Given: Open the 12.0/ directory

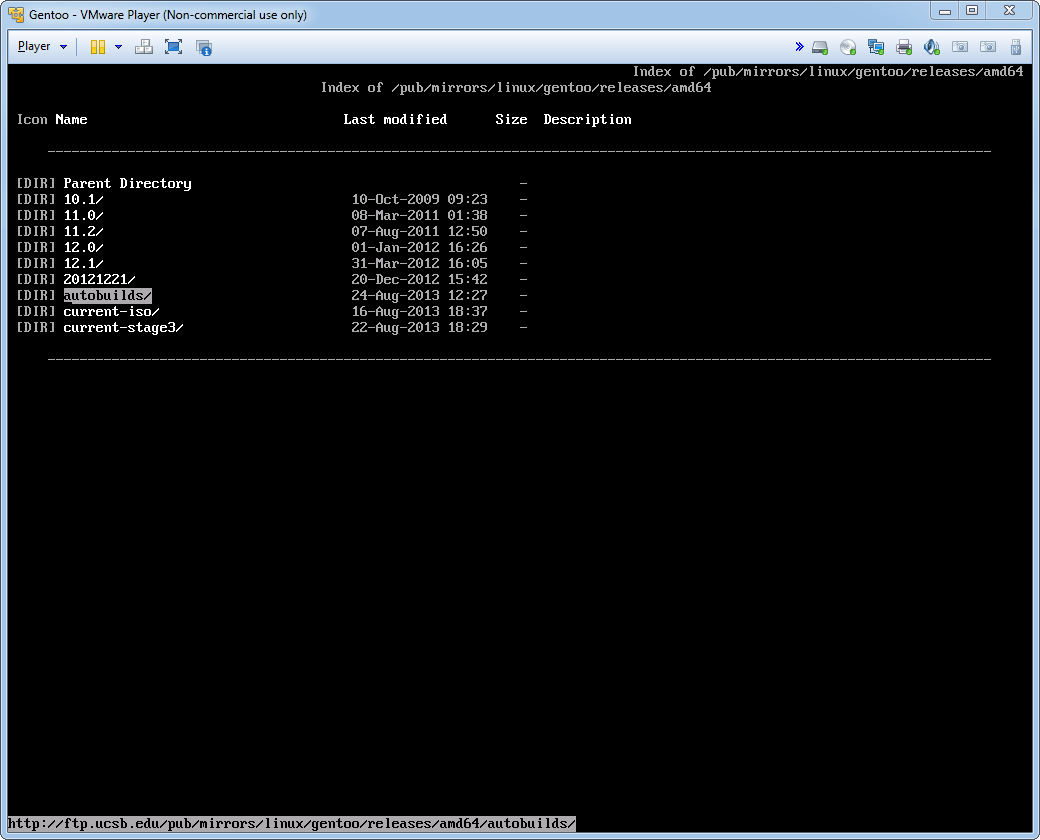Looking at the screenshot, I should (84, 247).
